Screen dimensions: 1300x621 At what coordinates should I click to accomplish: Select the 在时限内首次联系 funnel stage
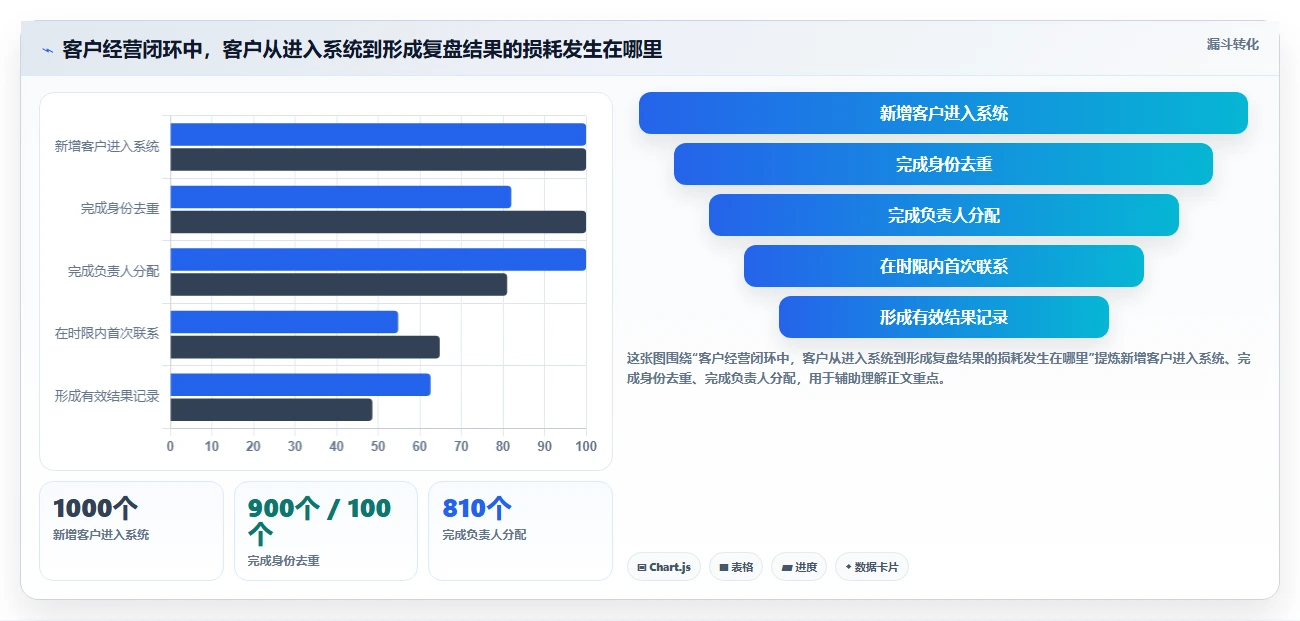(943, 266)
